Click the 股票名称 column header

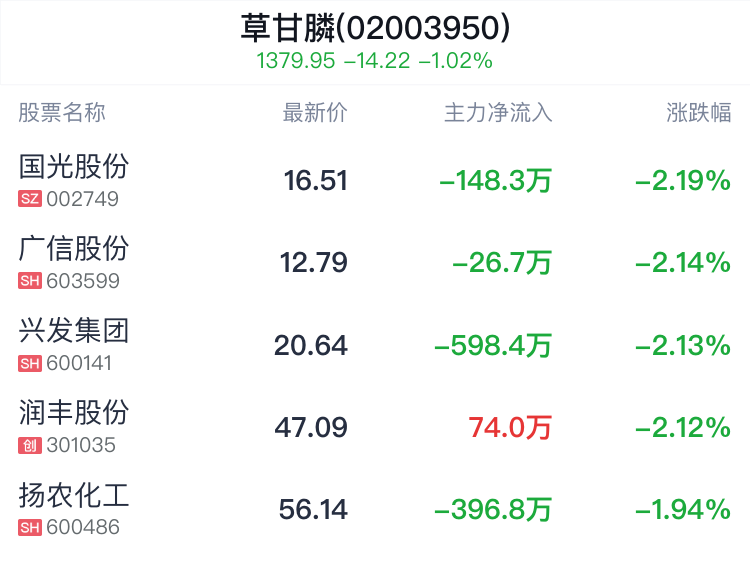coord(62,112)
